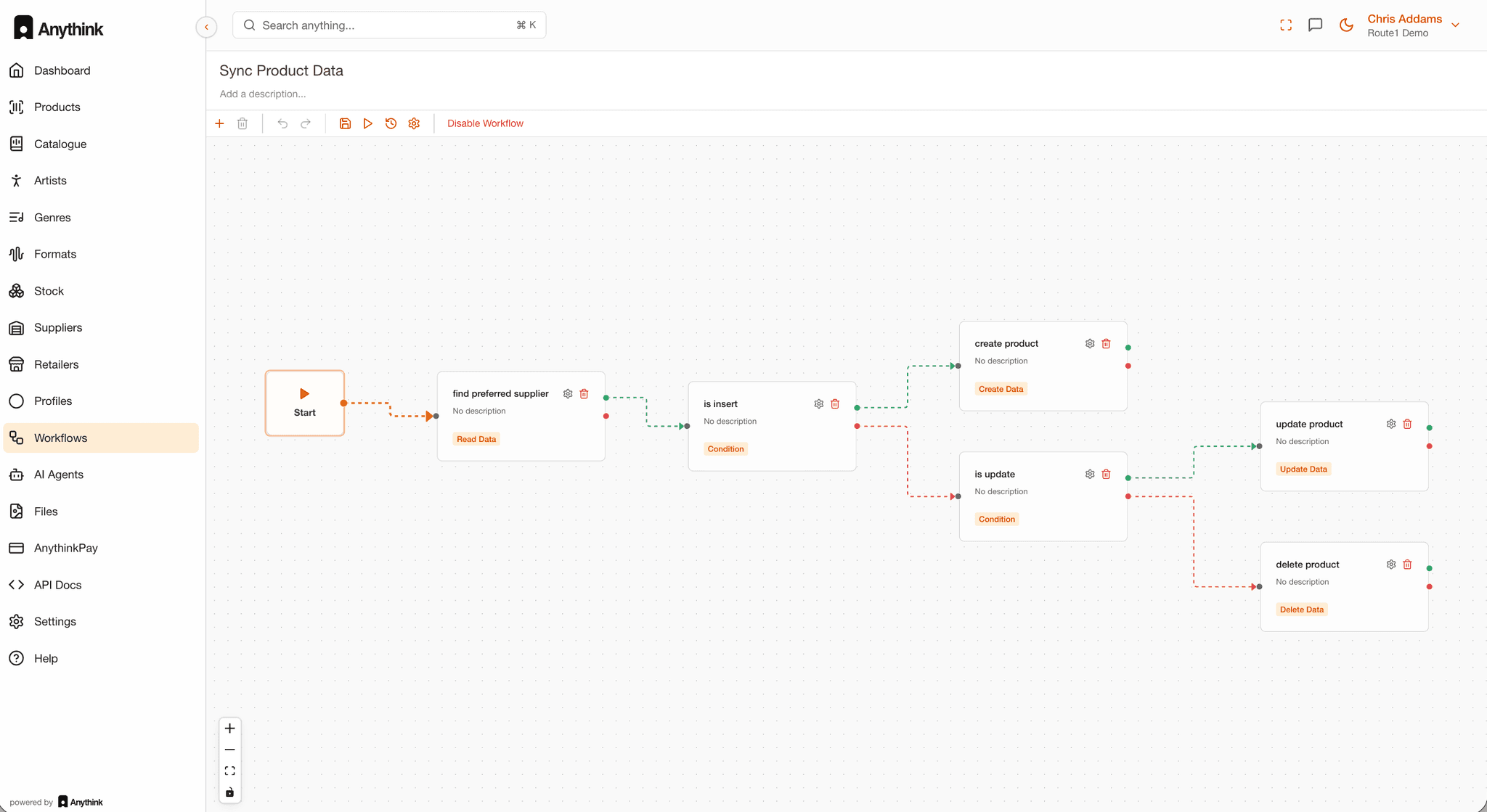Click the Condition tag on is insert
This screenshot has width=1487, height=812.
[x=725, y=449]
